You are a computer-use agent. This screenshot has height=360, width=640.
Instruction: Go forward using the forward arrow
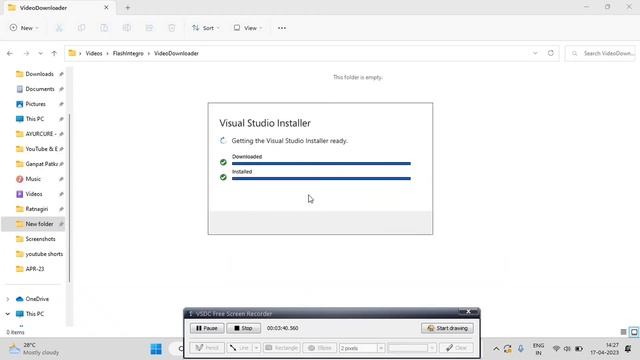26,53
